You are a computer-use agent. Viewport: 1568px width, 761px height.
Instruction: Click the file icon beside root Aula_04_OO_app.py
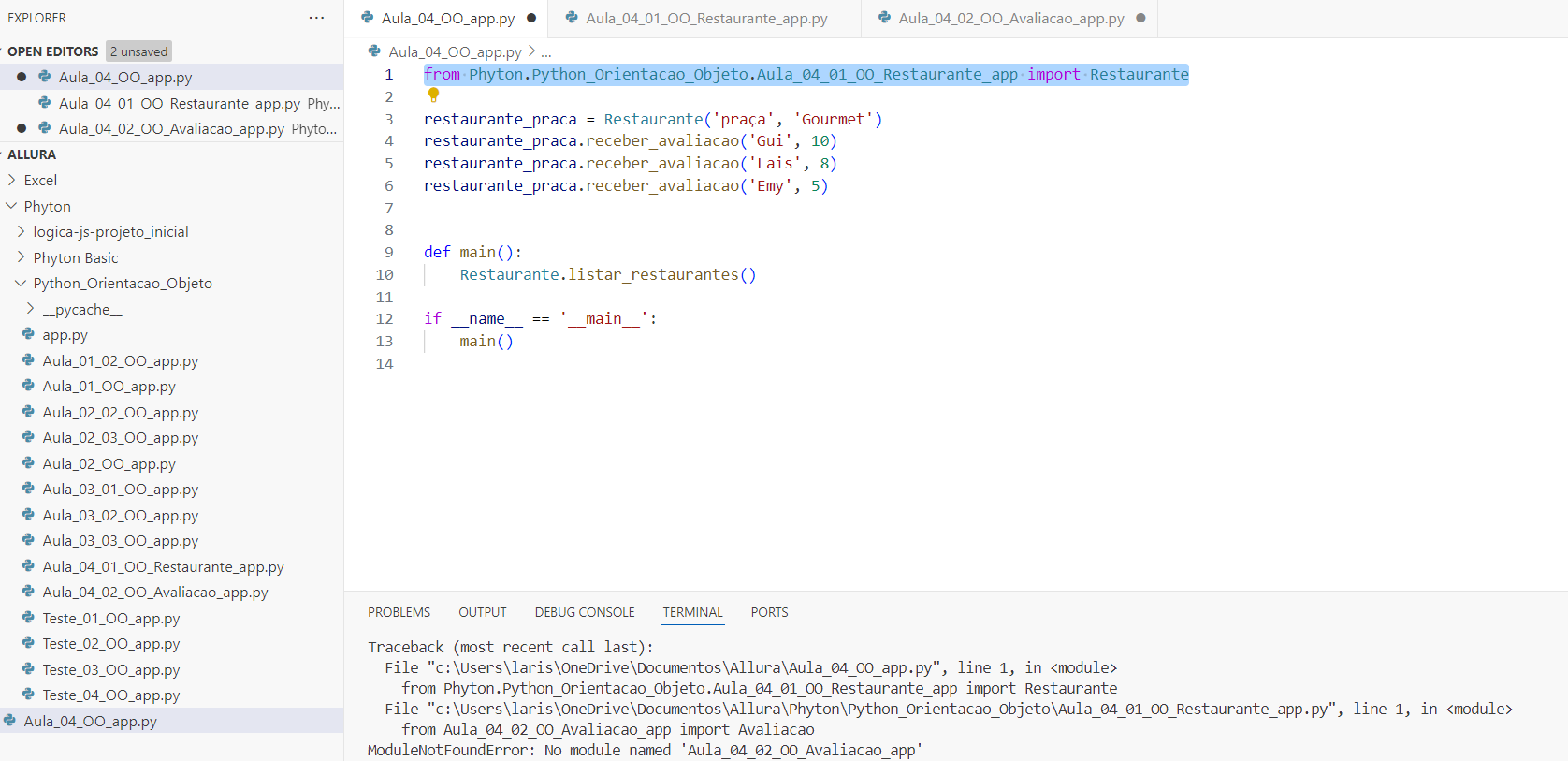9,721
